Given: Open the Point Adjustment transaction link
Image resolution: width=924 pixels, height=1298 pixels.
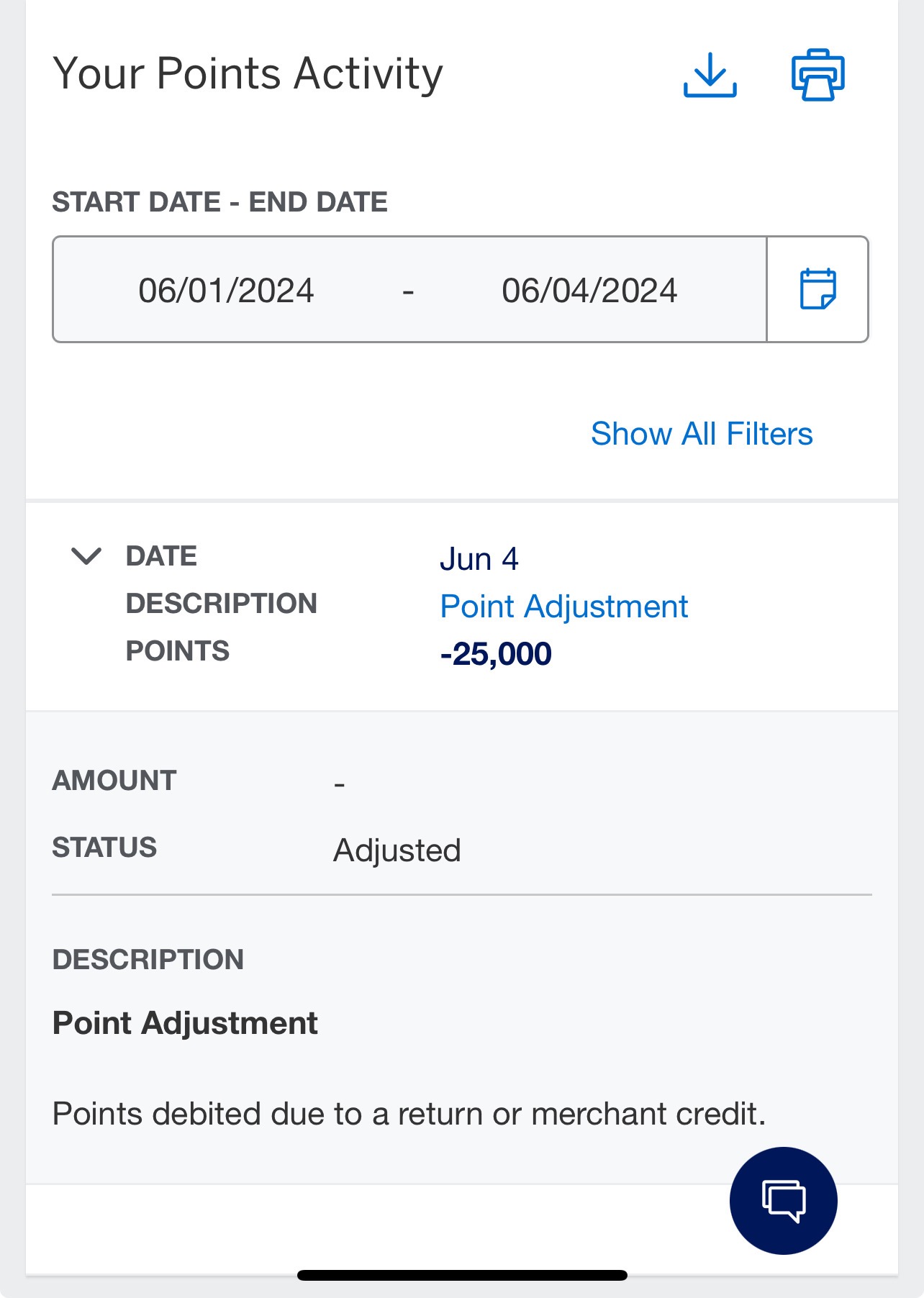Looking at the screenshot, I should point(564,606).
